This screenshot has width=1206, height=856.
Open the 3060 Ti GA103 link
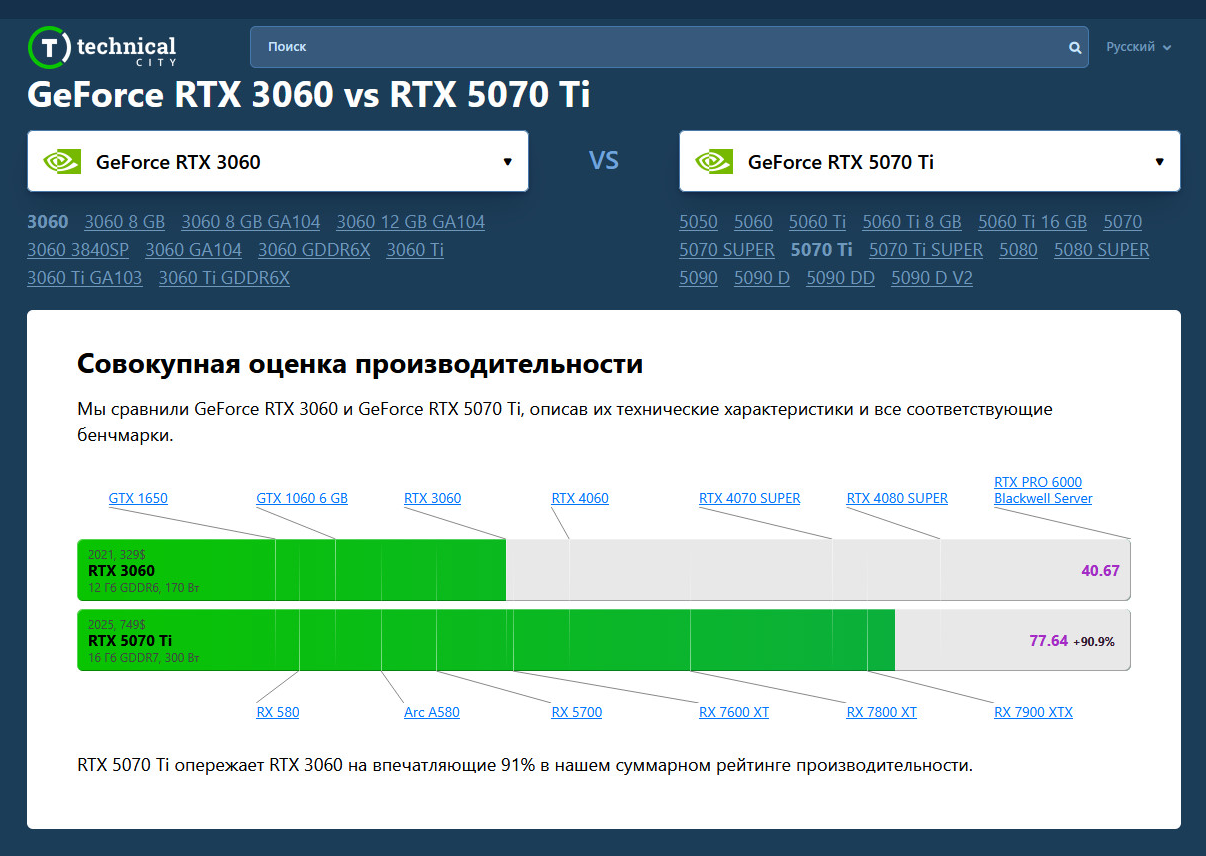pos(85,278)
